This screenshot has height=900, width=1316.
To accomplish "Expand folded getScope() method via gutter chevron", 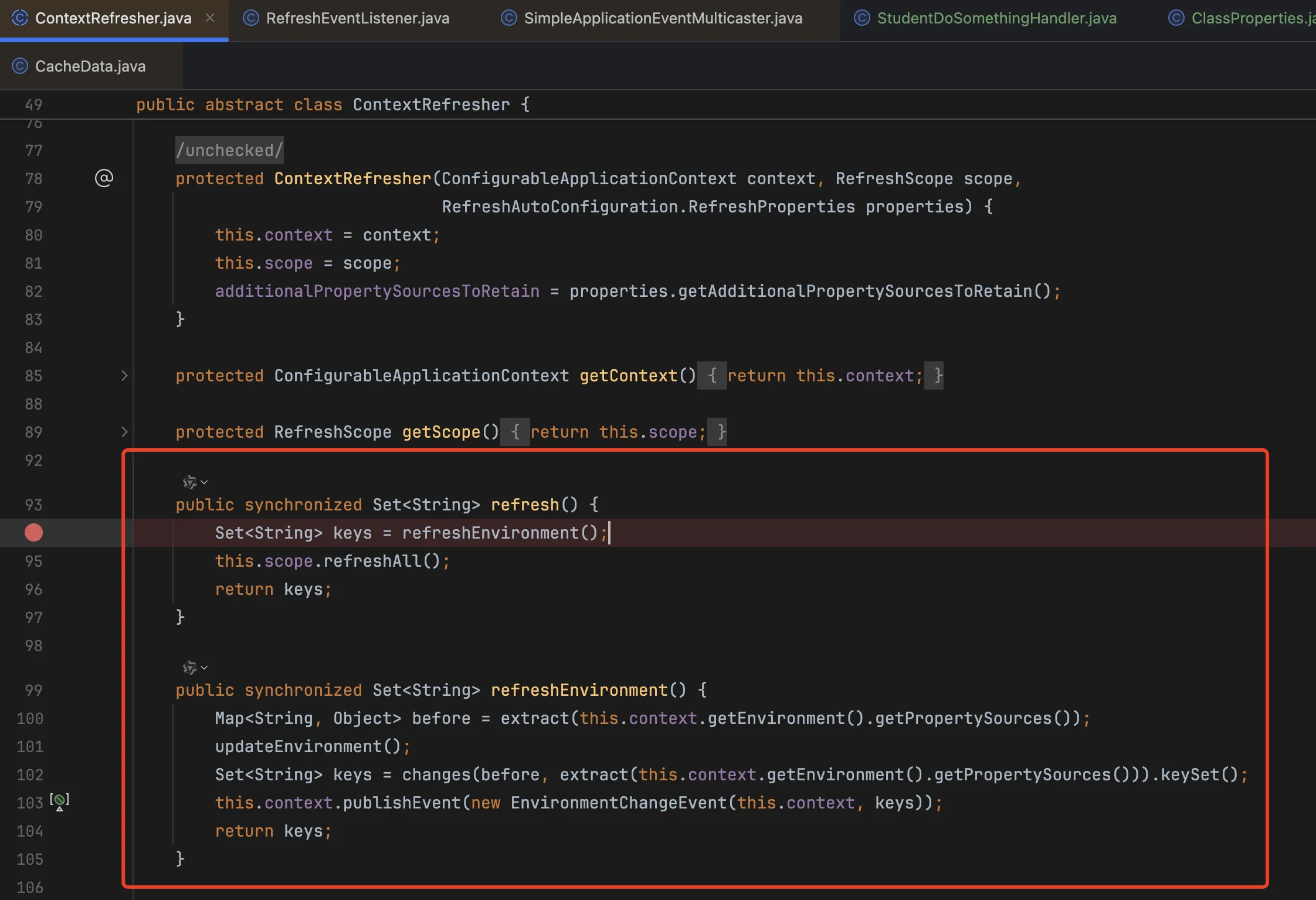I will click(x=124, y=432).
